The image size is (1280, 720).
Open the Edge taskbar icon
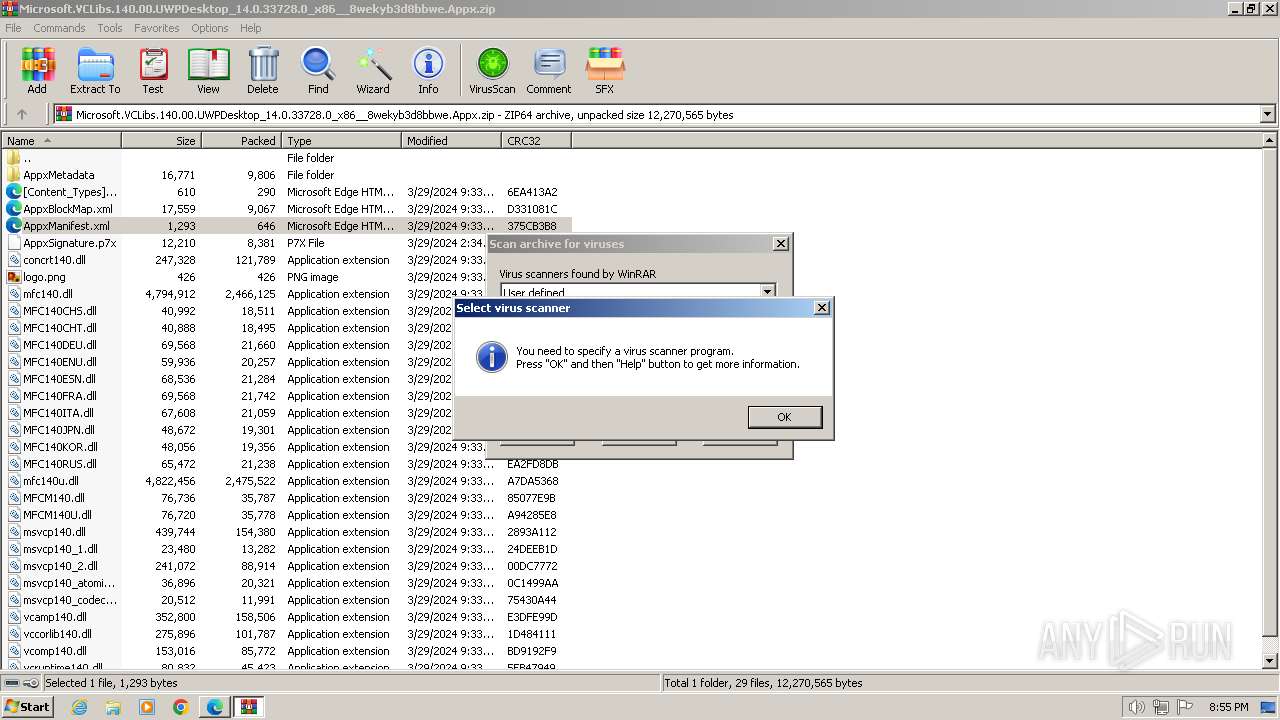click(214, 707)
